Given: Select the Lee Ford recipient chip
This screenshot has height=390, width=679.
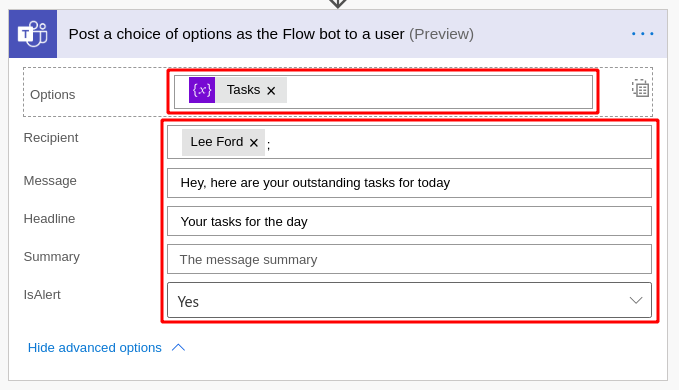Looking at the screenshot, I should click(x=217, y=142).
